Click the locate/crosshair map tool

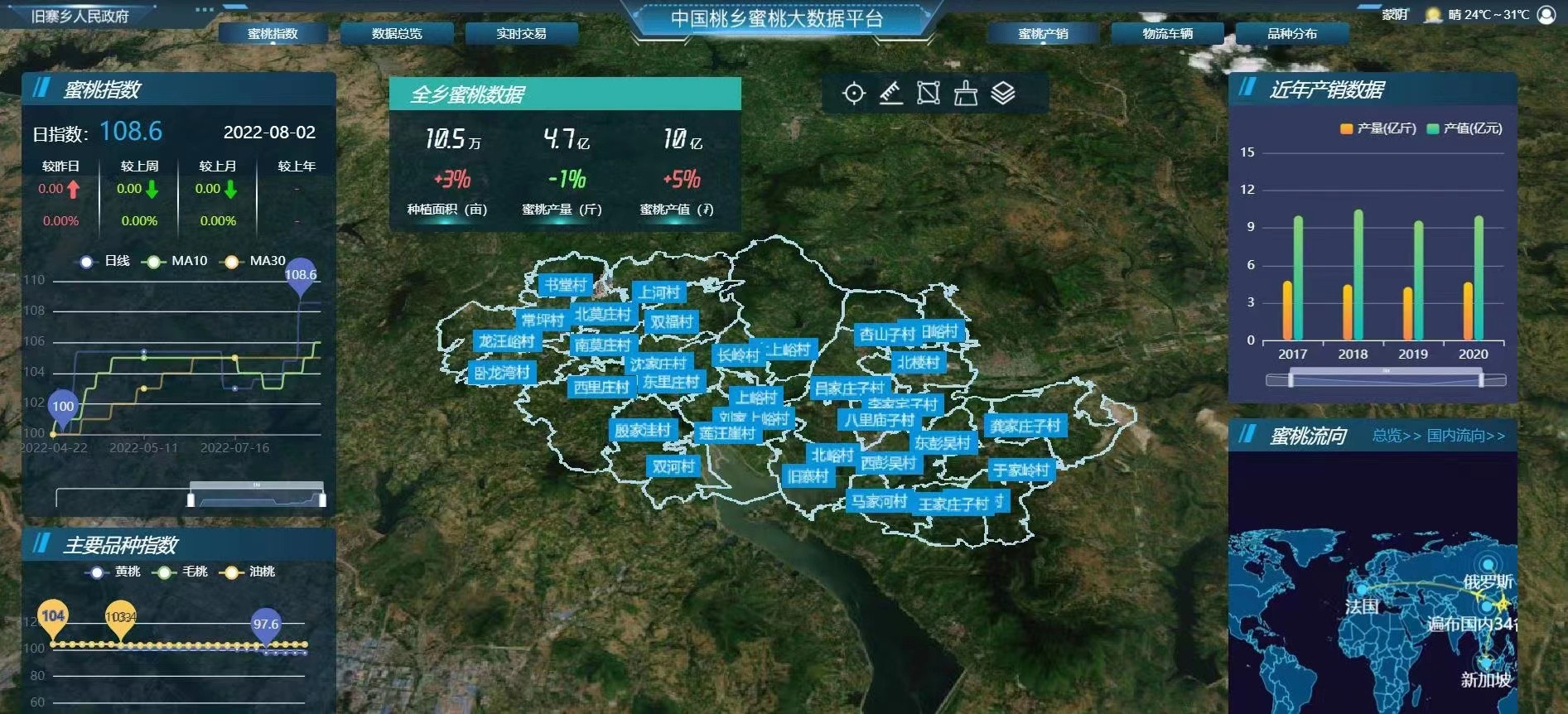click(854, 94)
